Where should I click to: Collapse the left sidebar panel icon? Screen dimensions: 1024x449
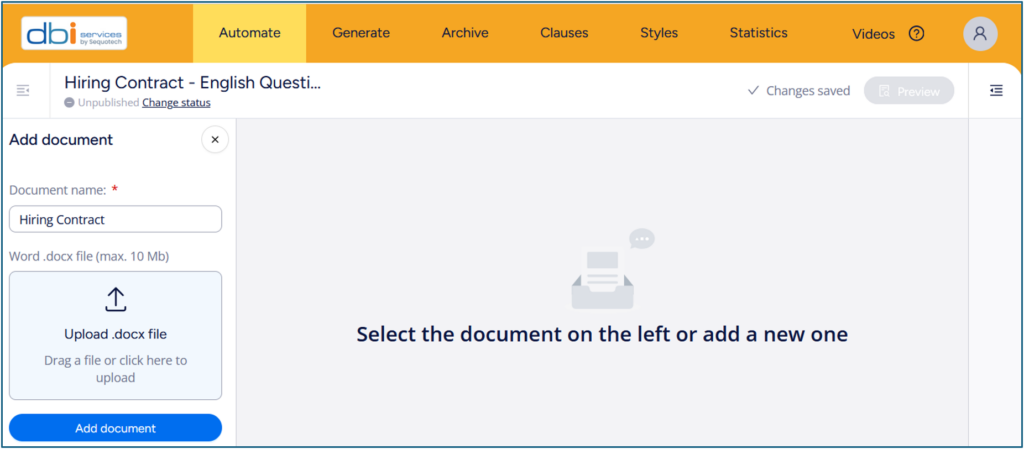click(x=23, y=90)
